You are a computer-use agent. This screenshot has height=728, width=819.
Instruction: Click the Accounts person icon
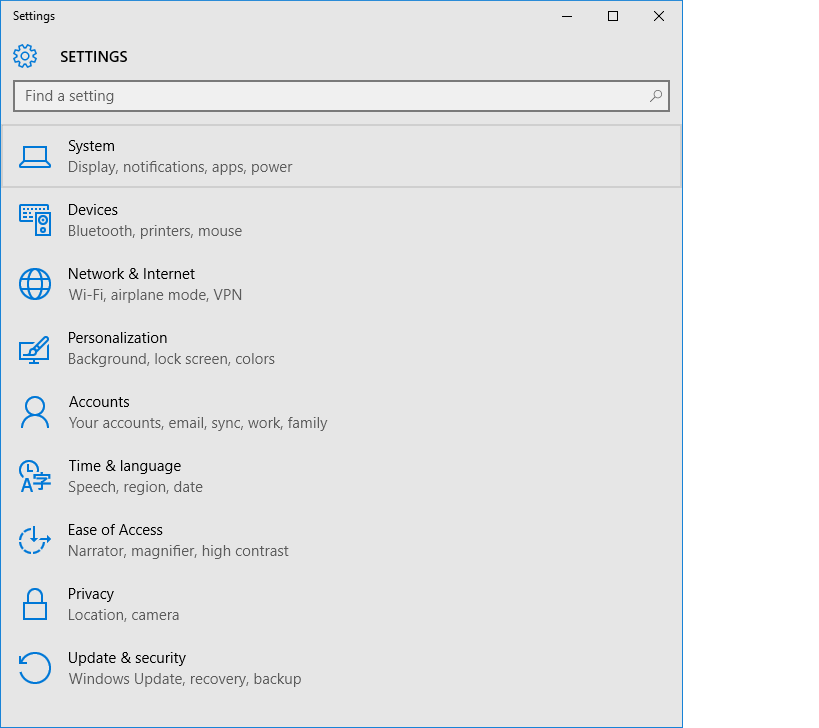[35, 412]
